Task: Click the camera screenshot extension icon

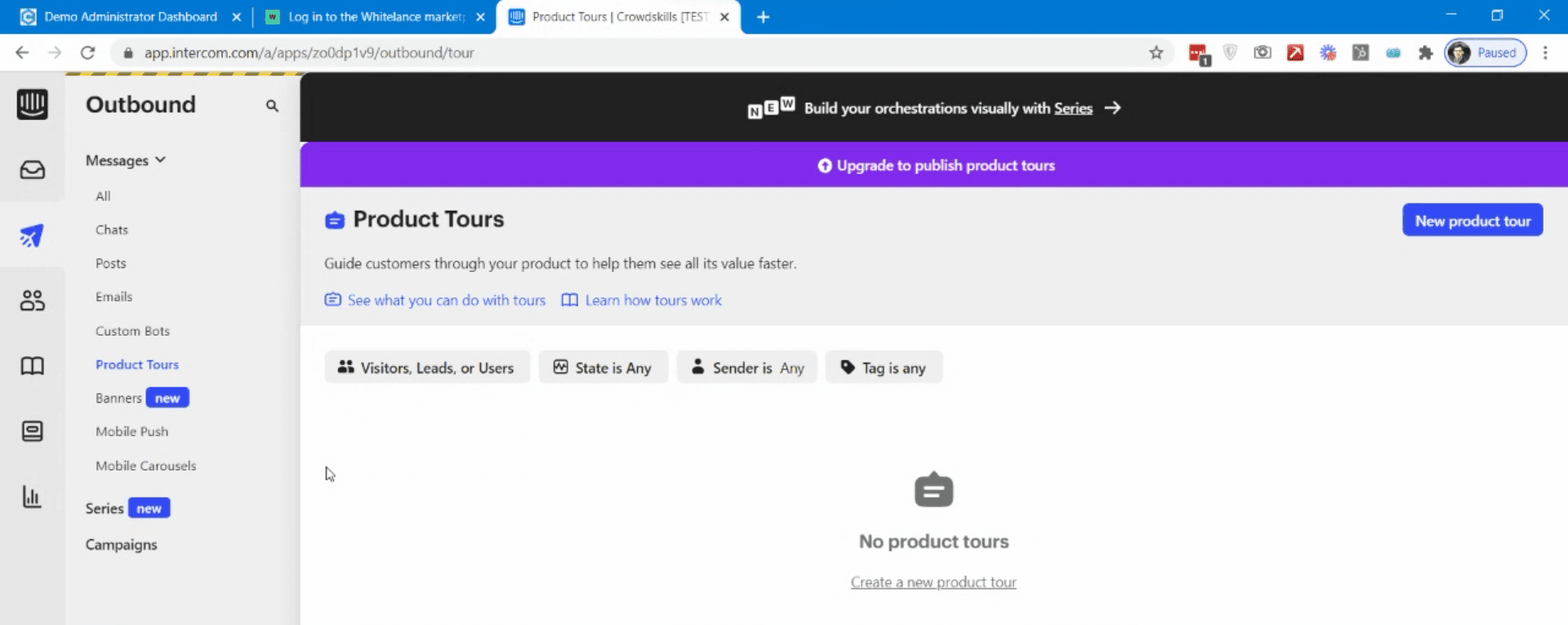Action: [1263, 53]
